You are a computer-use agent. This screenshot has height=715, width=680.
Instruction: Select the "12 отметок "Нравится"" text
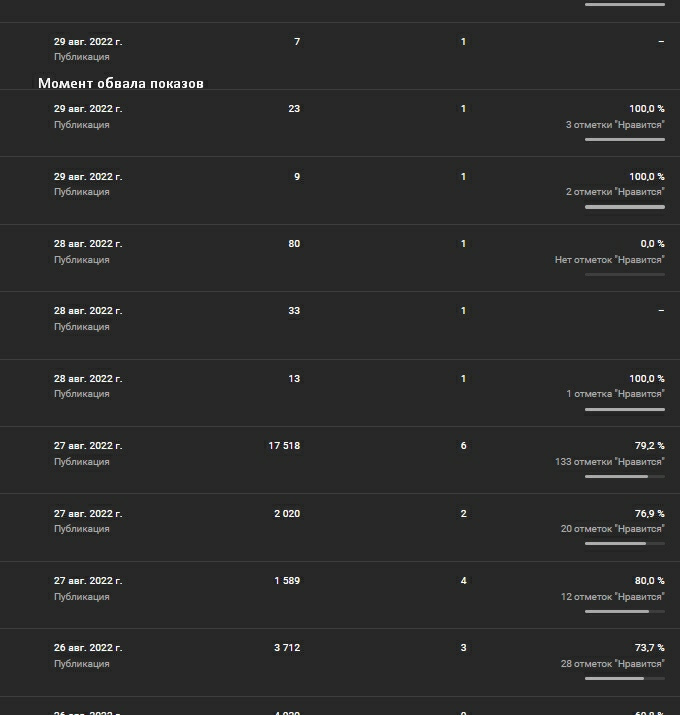(x=612, y=597)
